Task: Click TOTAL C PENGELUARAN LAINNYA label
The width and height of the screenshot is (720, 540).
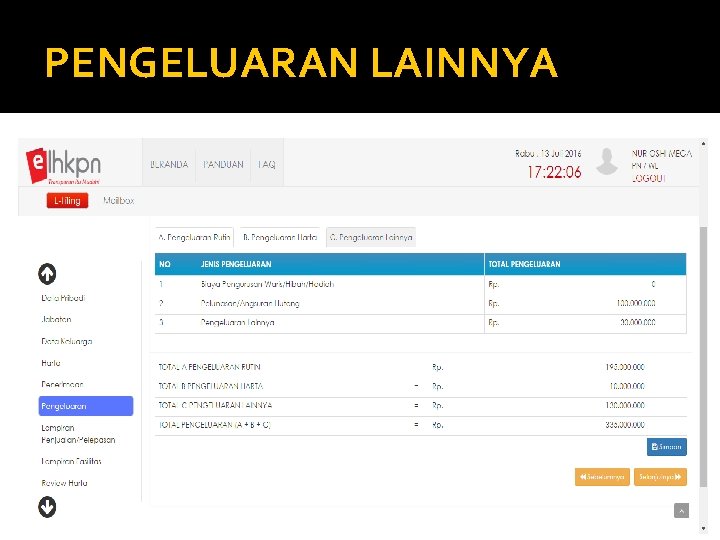Action: [x=215, y=405]
